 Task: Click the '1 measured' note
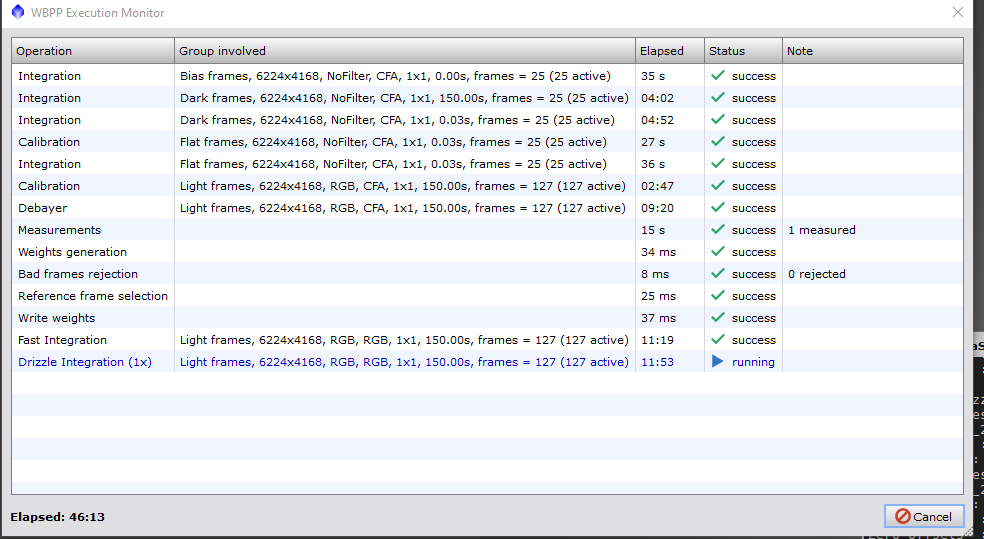(821, 230)
